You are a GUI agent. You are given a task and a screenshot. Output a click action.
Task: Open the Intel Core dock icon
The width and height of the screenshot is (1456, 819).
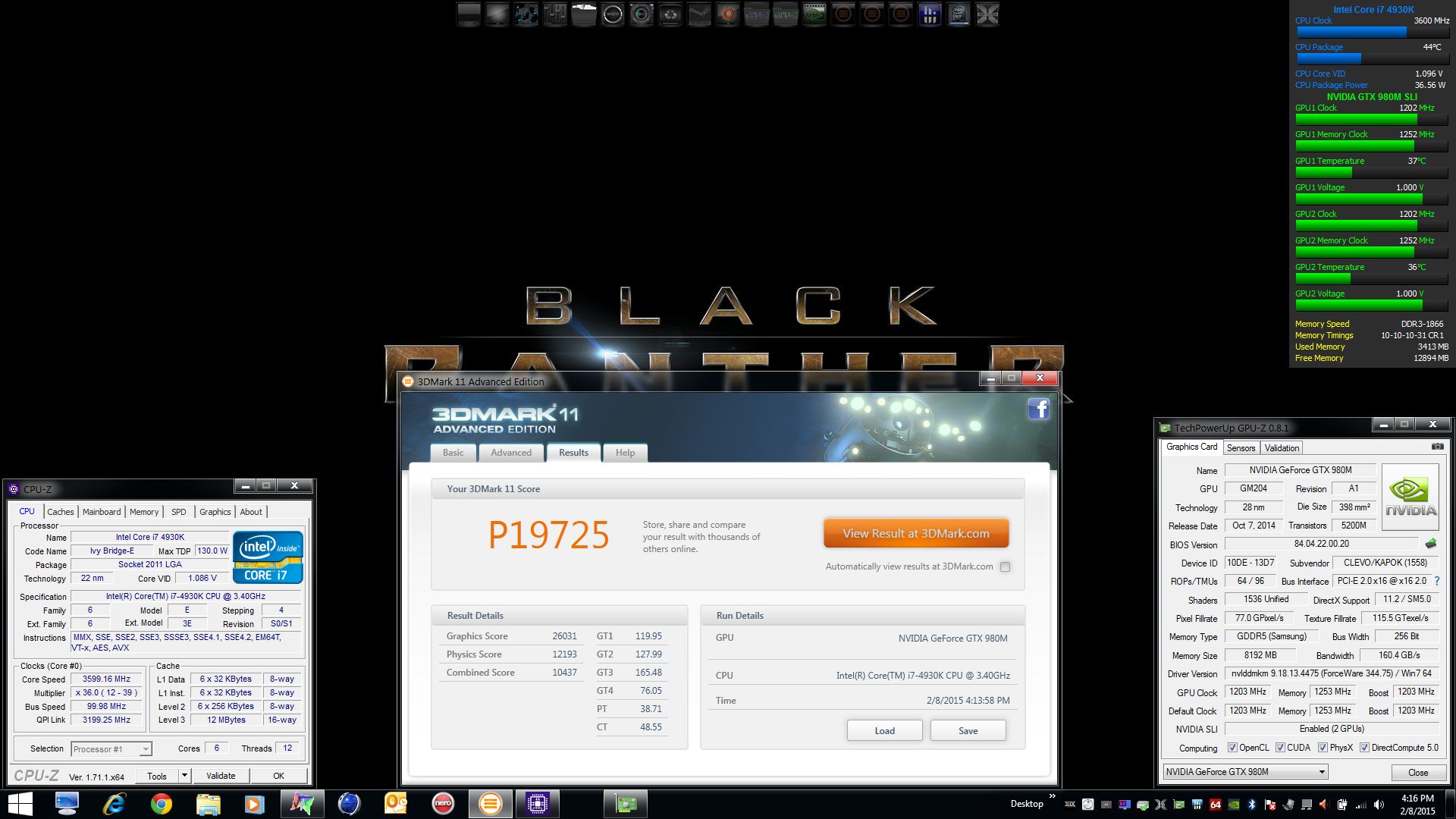tap(959, 14)
